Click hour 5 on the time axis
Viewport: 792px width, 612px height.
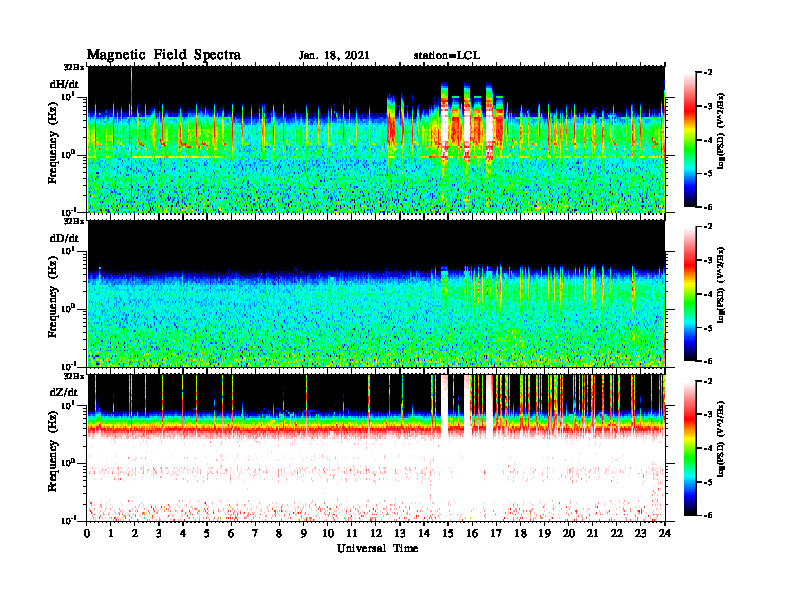[207, 533]
